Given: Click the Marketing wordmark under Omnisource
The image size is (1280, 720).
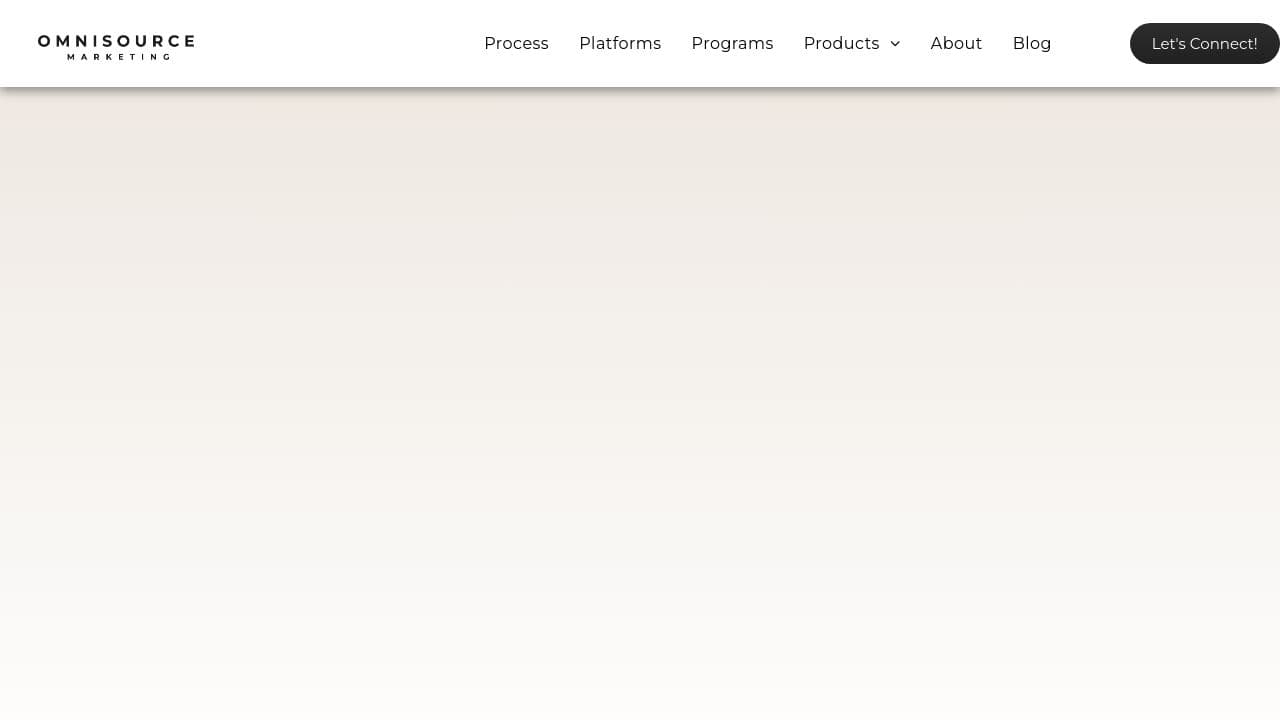Looking at the screenshot, I should pyautogui.click(x=116, y=58).
